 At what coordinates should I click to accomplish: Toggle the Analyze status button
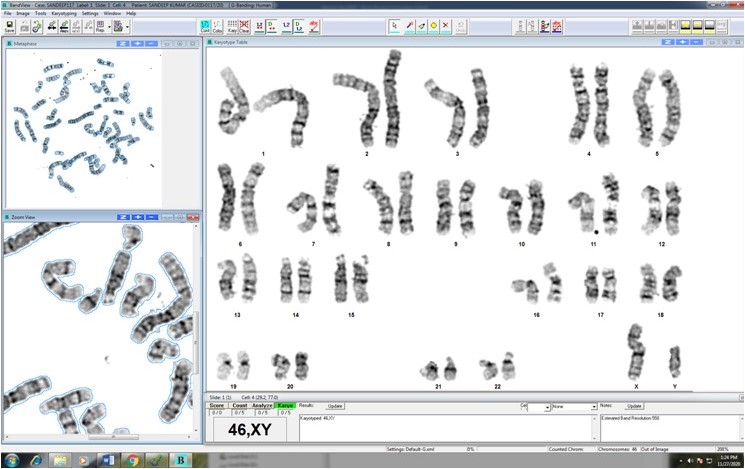(263, 405)
